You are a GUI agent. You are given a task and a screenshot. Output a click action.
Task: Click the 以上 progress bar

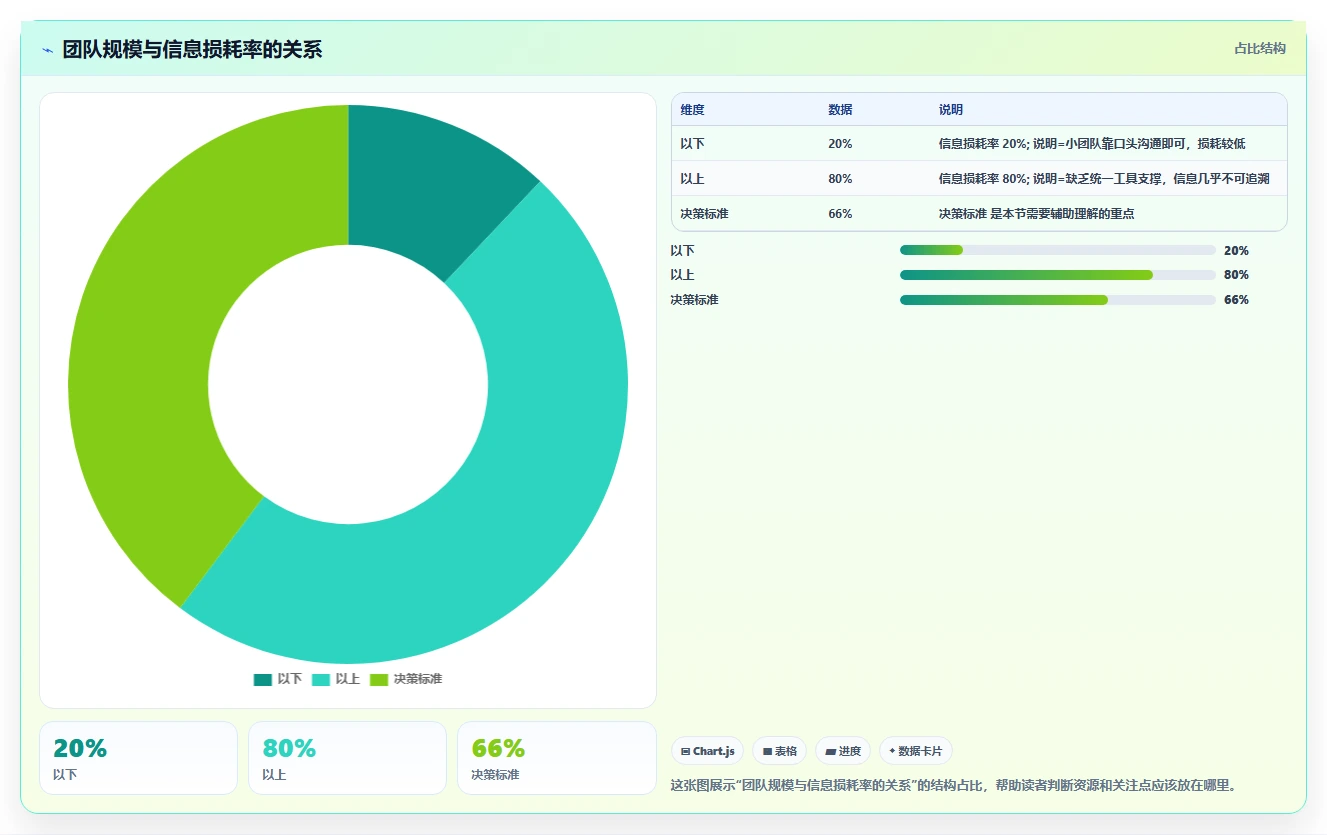[1058, 275]
